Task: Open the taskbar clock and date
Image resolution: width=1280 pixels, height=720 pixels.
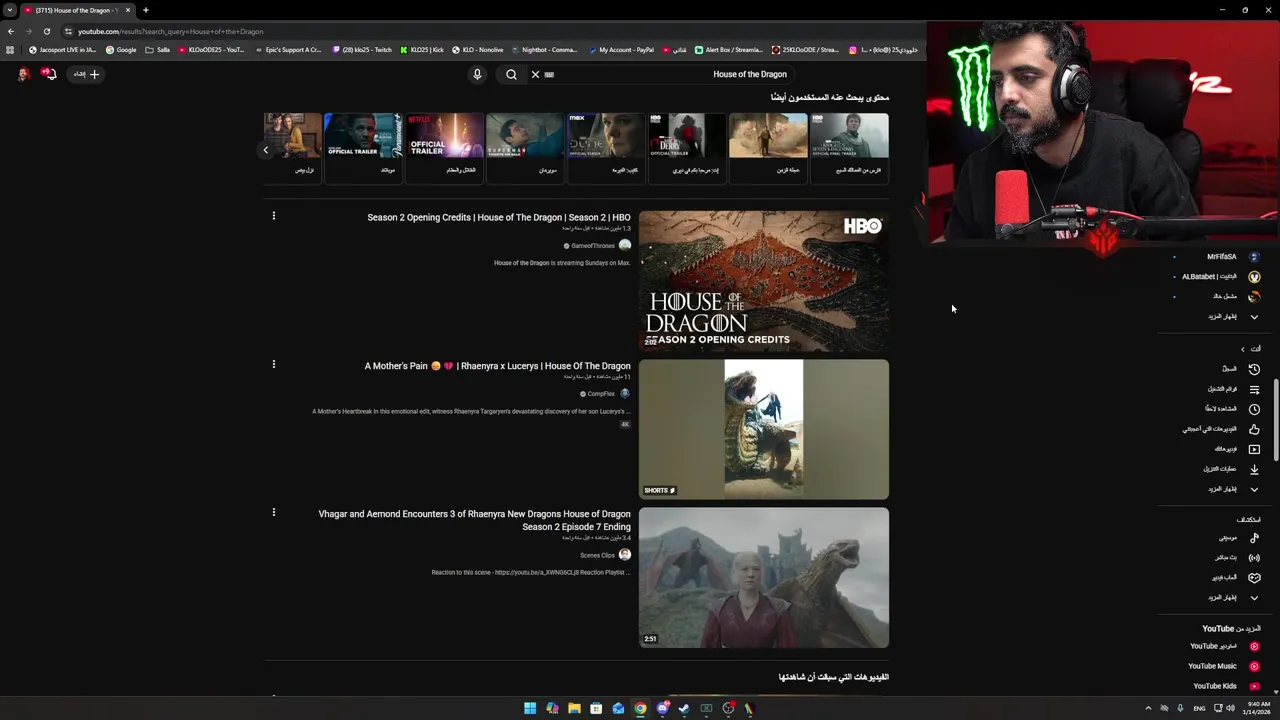Action: pos(1256,708)
